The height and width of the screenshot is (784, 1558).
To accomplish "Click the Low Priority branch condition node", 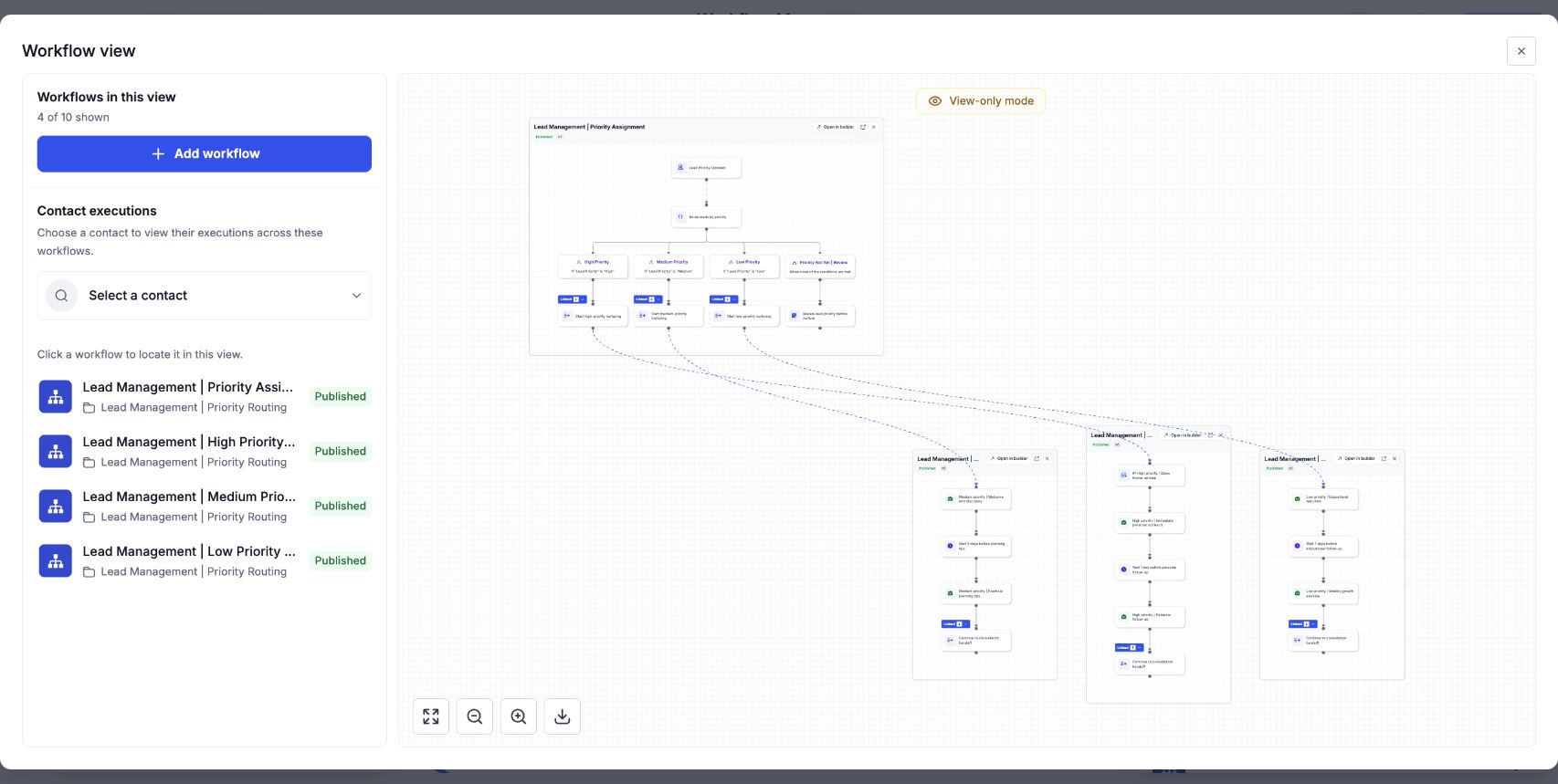I will (x=744, y=267).
